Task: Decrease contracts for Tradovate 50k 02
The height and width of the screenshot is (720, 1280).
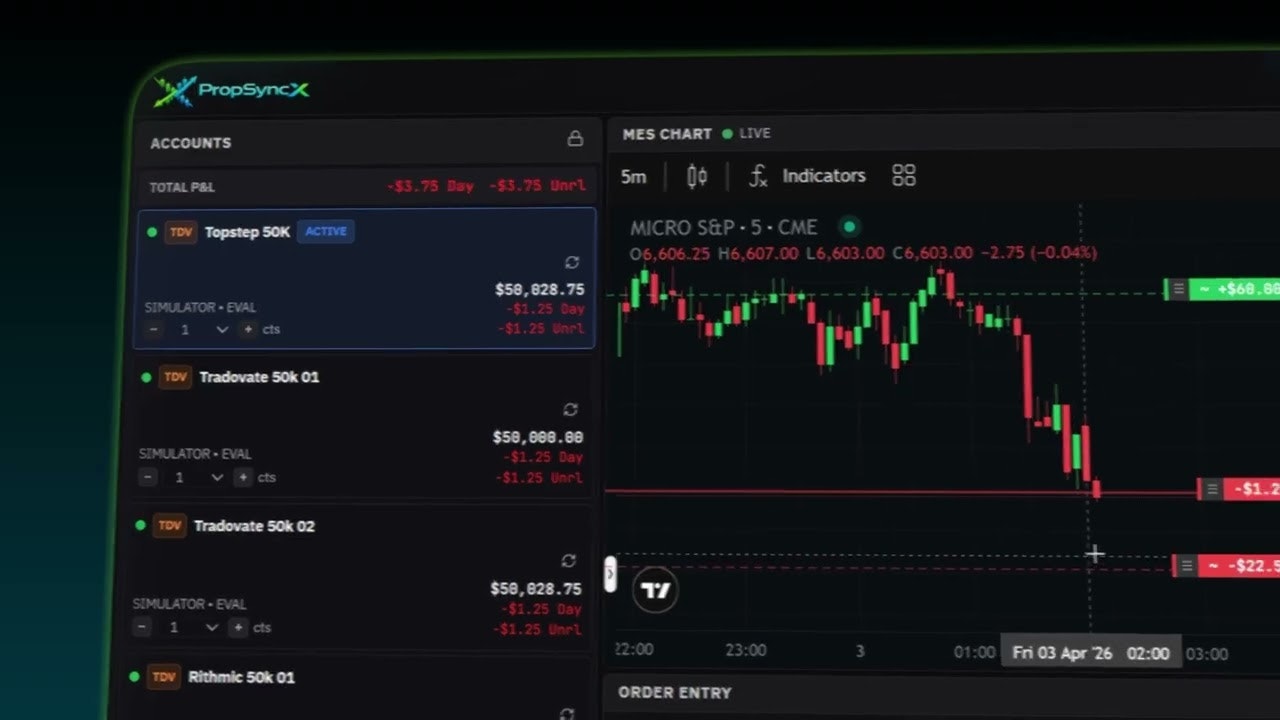Action: [x=142, y=628]
